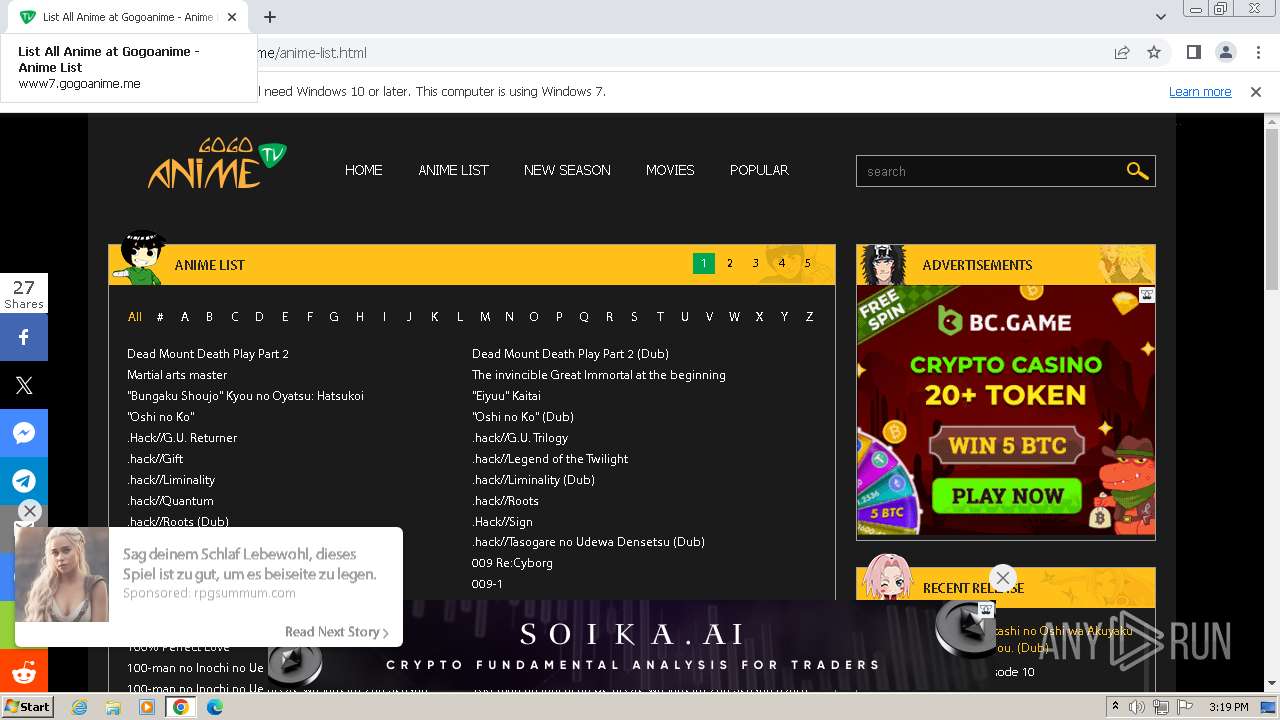Screen dimensions: 1280x720
Task: Open Chrome from the taskbar
Action: point(180,707)
